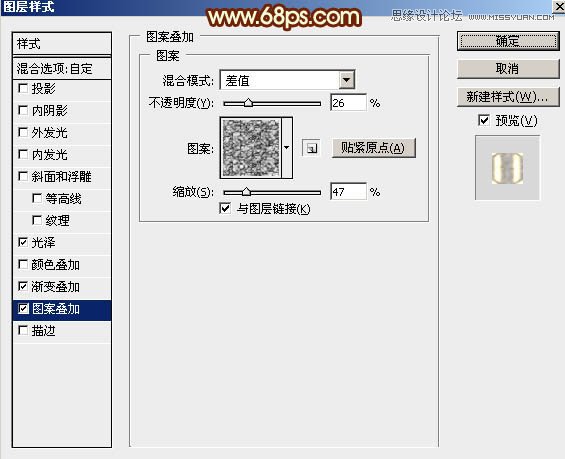Screen dimensions: 565x459
Task: Select 斜面和浮雕 bevel entry label
Action: (61, 177)
